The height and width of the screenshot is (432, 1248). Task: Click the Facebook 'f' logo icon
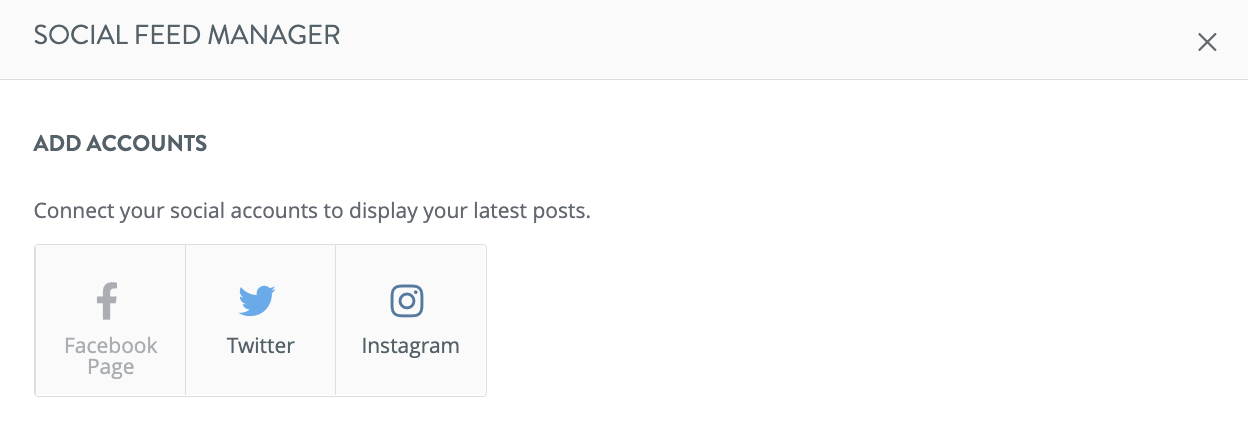tap(108, 301)
